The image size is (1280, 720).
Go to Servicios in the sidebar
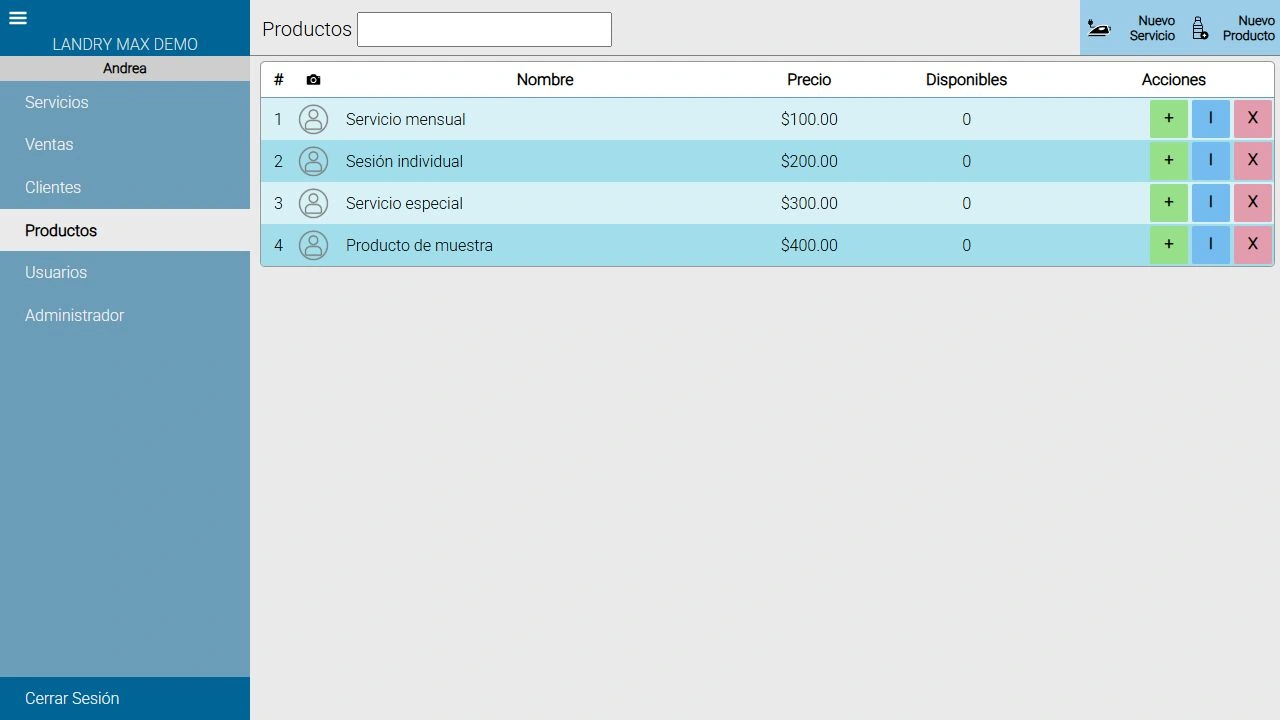click(x=125, y=103)
